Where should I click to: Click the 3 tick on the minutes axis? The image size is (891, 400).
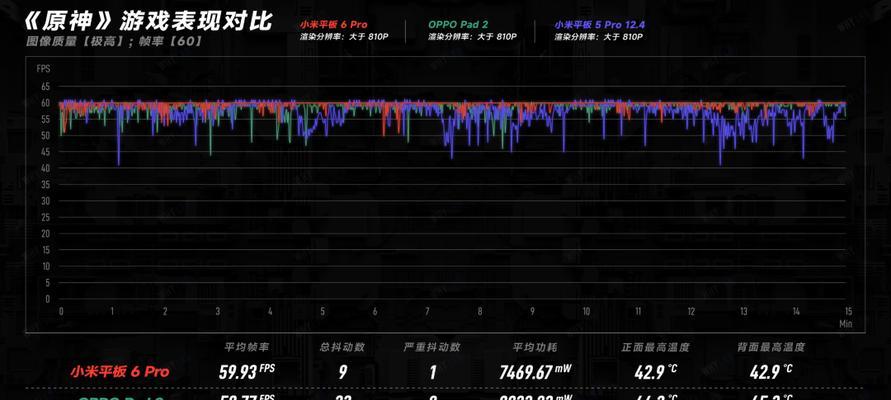click(218, 311)
